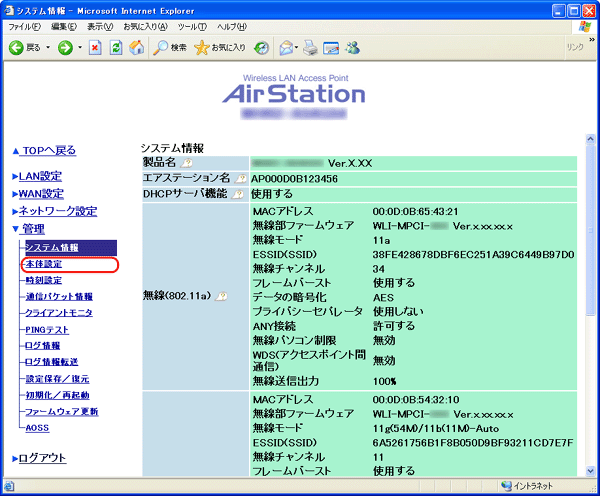This screenshot has height=496, width=600.
Task: Open the 通信パケット情報 link
Action: click(x=59, y=297)
